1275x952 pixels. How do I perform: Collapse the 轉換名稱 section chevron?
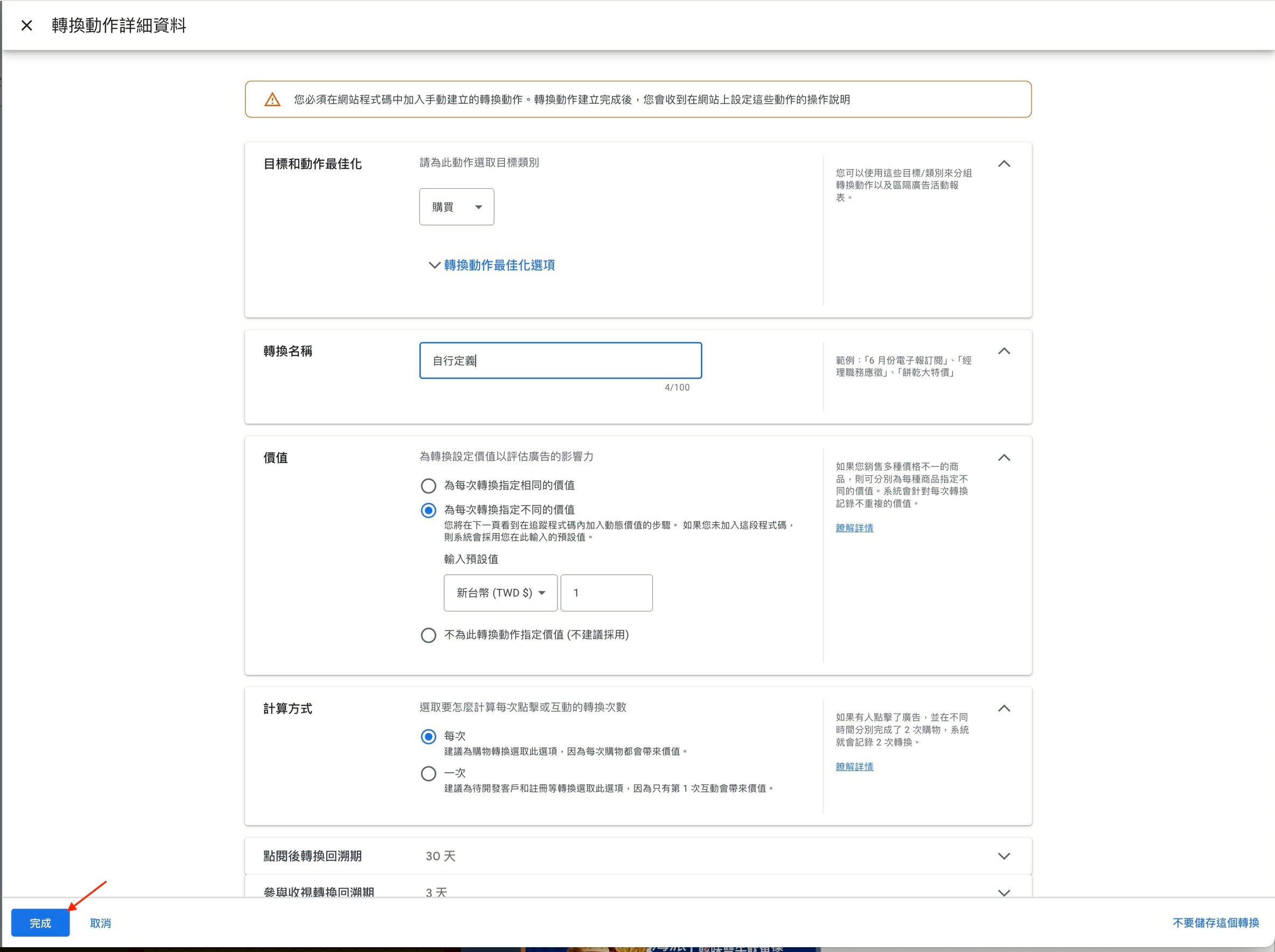(1004, 351)
